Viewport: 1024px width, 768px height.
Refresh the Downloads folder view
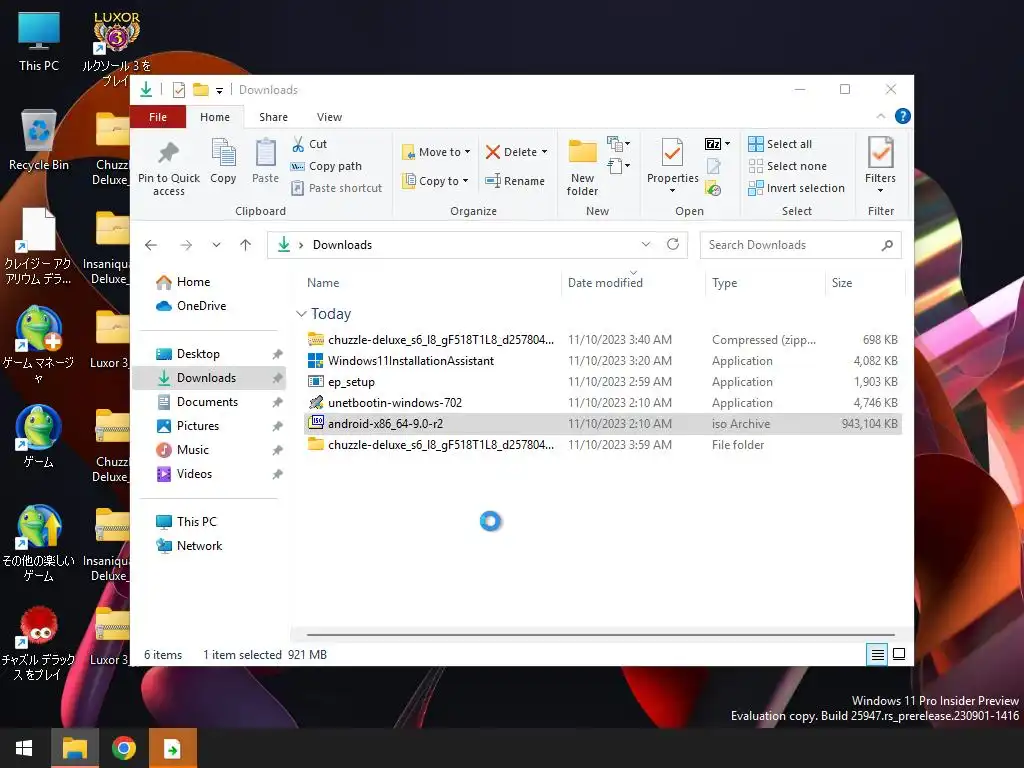pyautogui.click(x=673, y=244)
